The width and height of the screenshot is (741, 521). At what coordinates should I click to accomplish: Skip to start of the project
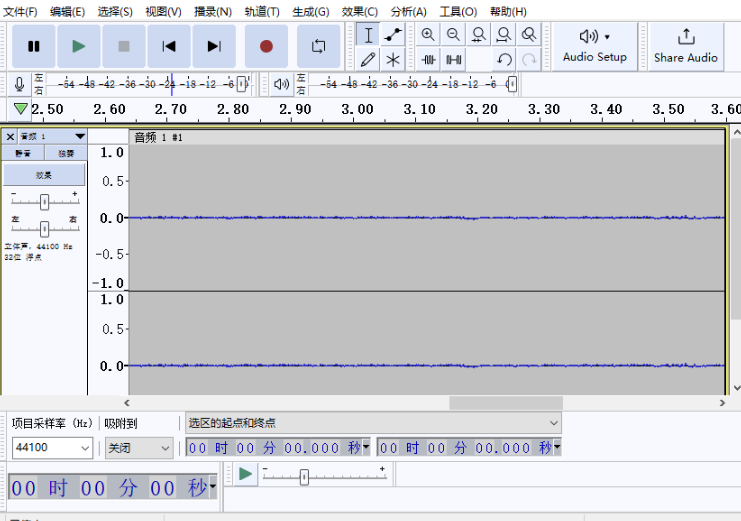pos(169,46)
